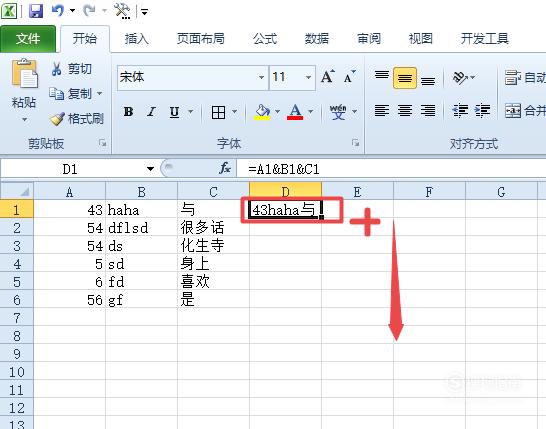
Task: Click the fill color paint bucket icon
Action: (263, 112)
